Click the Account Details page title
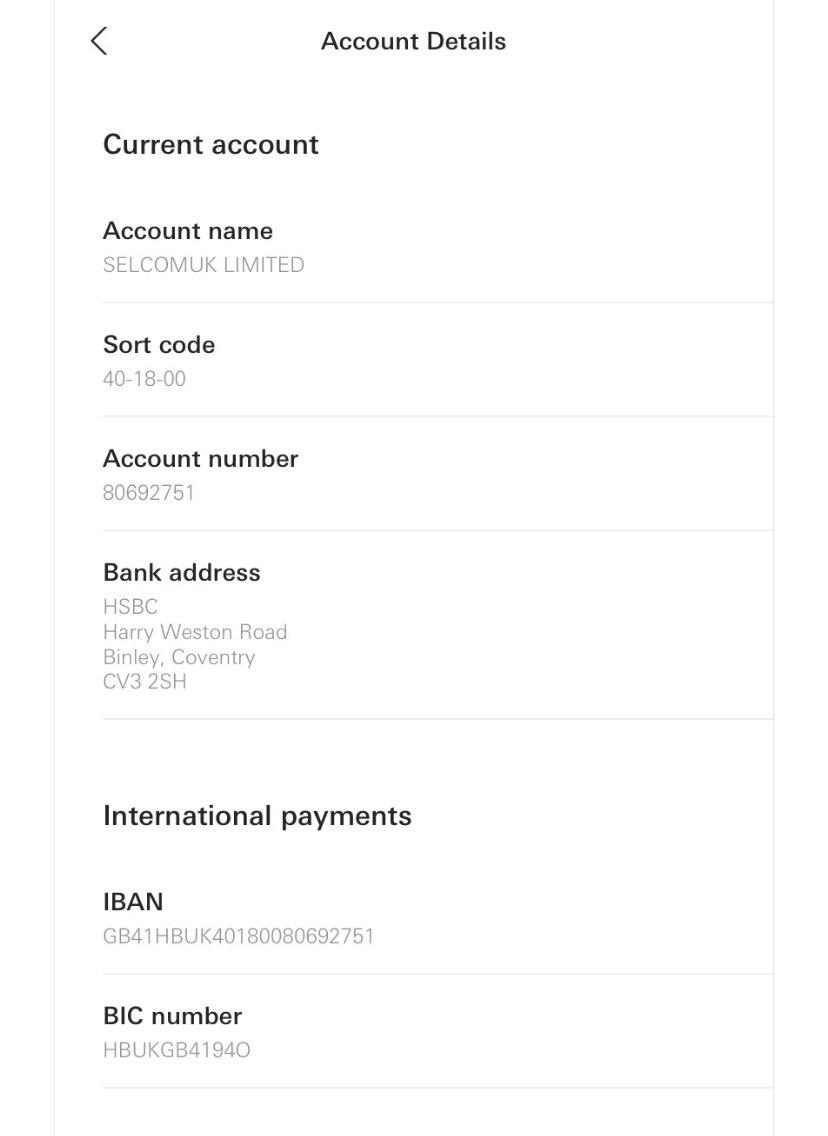This screenshot has height=1136, width=828. (413, 41)
